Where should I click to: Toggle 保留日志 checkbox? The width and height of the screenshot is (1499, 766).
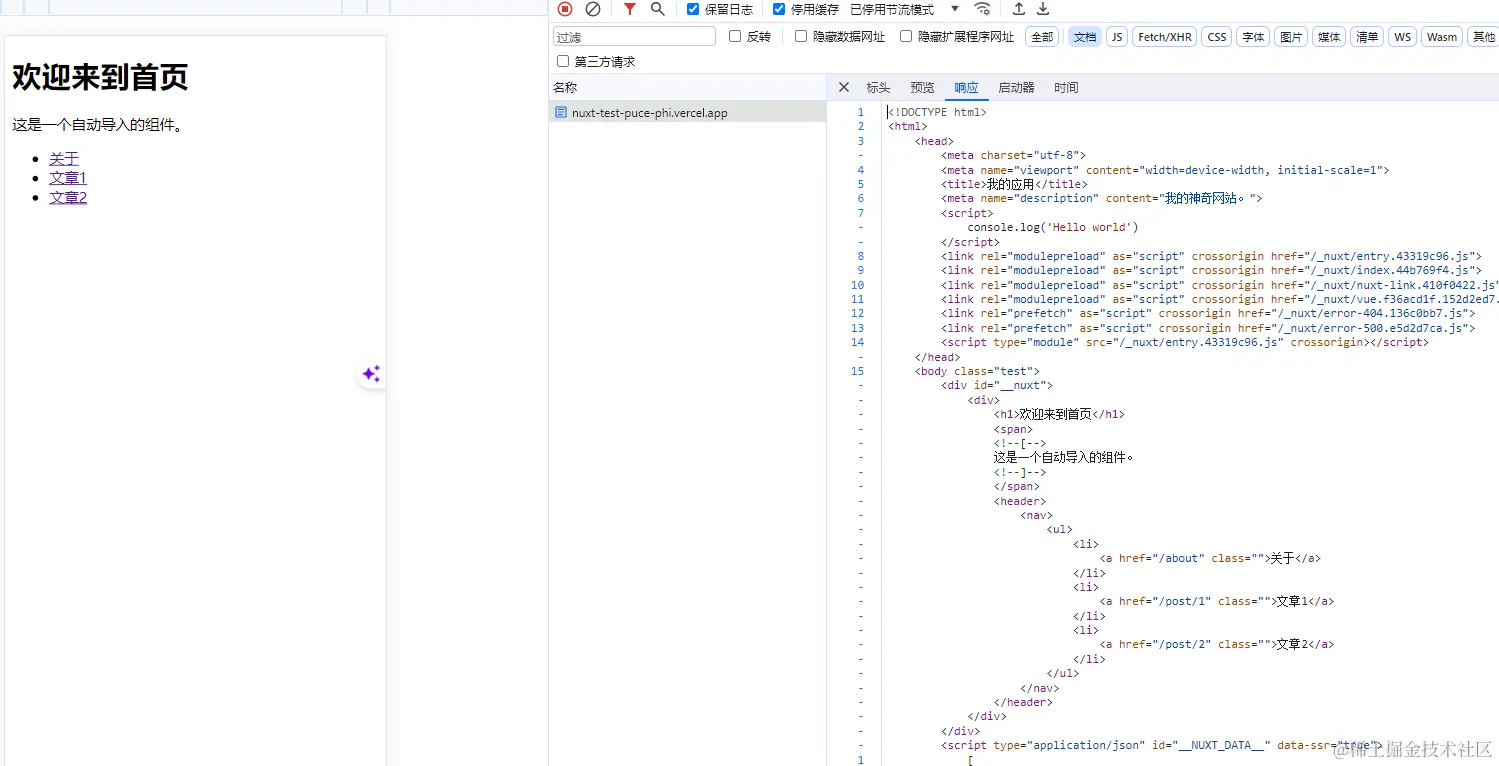(x=693, y=9)
